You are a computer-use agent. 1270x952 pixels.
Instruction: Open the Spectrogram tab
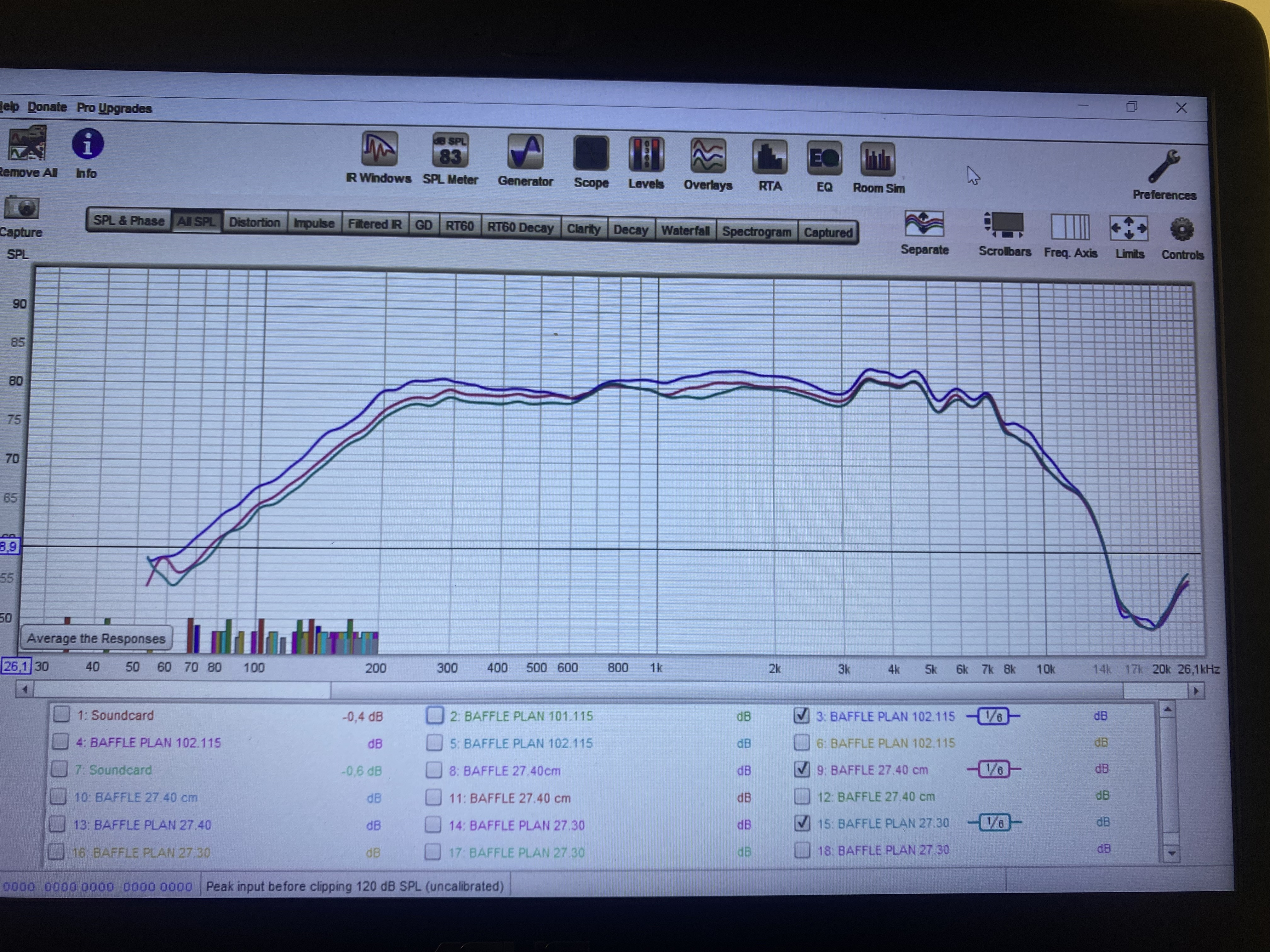click(x=757, y=232)
